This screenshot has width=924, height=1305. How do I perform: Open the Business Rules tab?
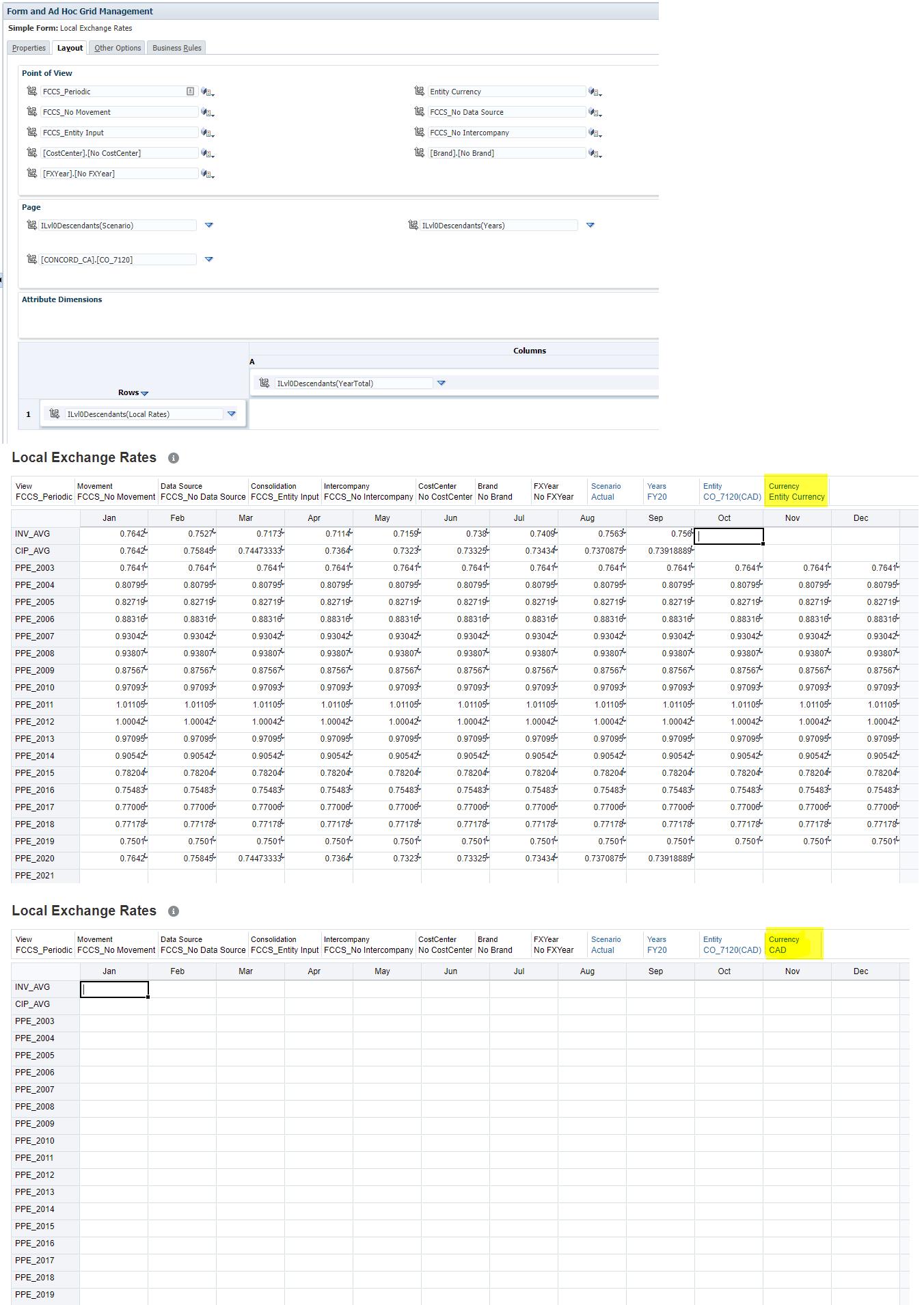click(x=177, y=48)
